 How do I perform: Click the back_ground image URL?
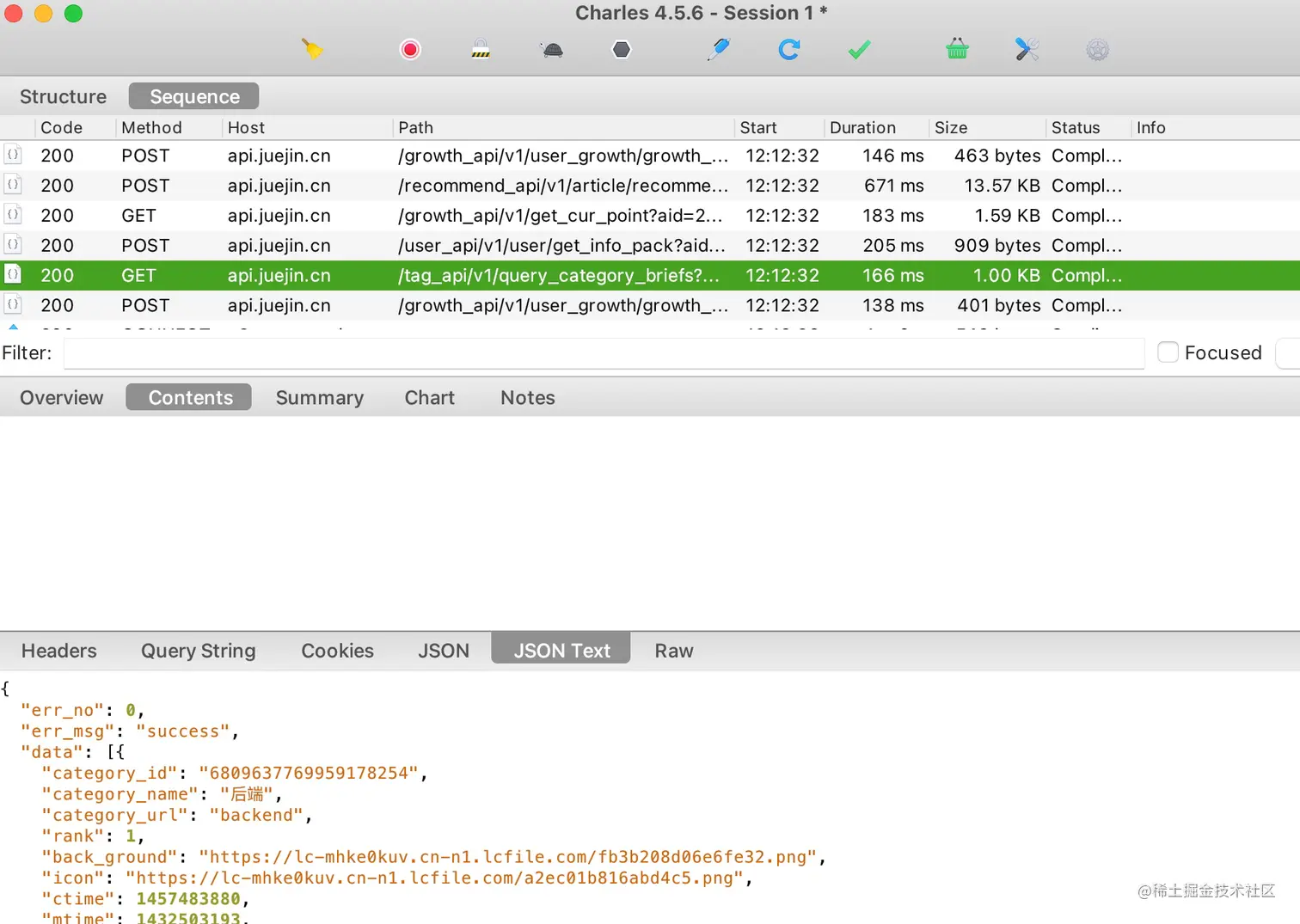tap(508, 857)
